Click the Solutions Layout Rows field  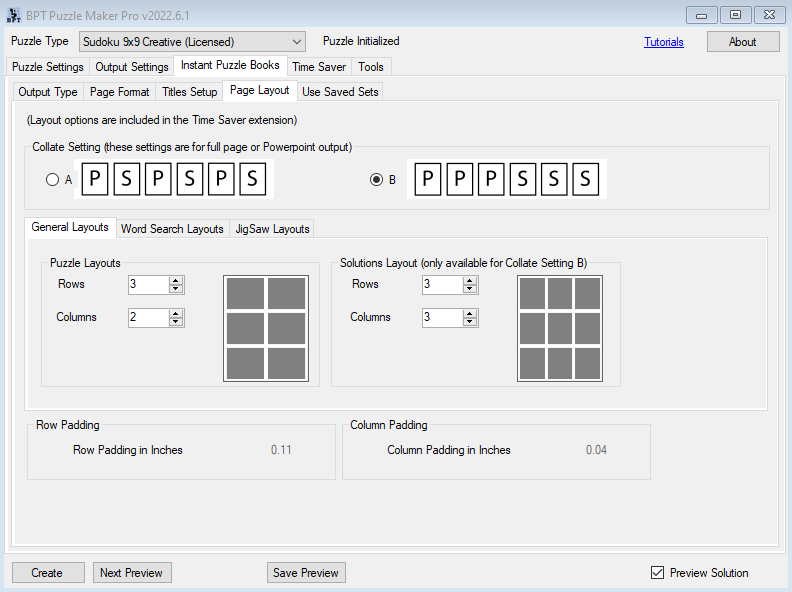pos(443,284)
